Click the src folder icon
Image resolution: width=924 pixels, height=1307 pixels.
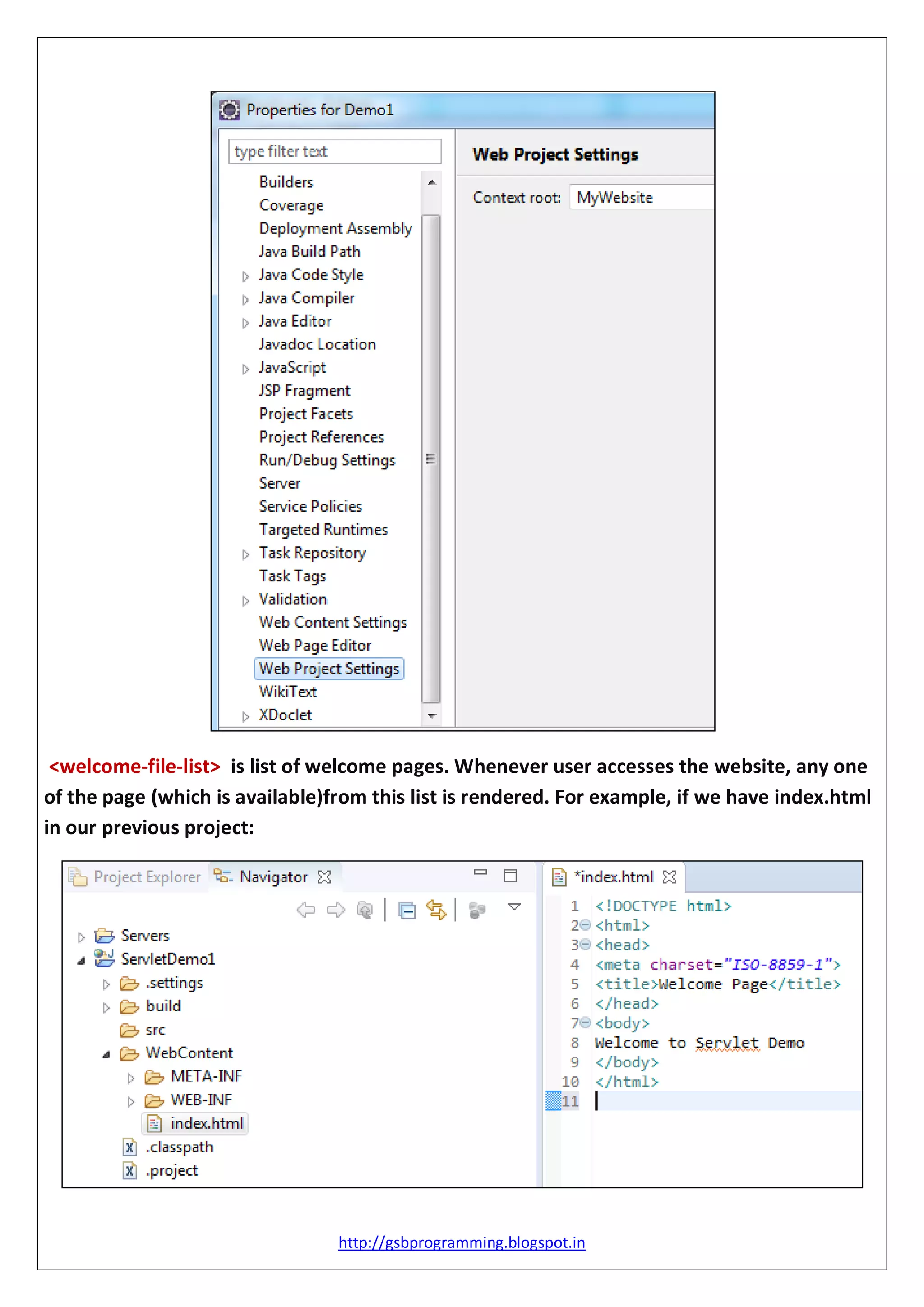(x=130, y=1030)
